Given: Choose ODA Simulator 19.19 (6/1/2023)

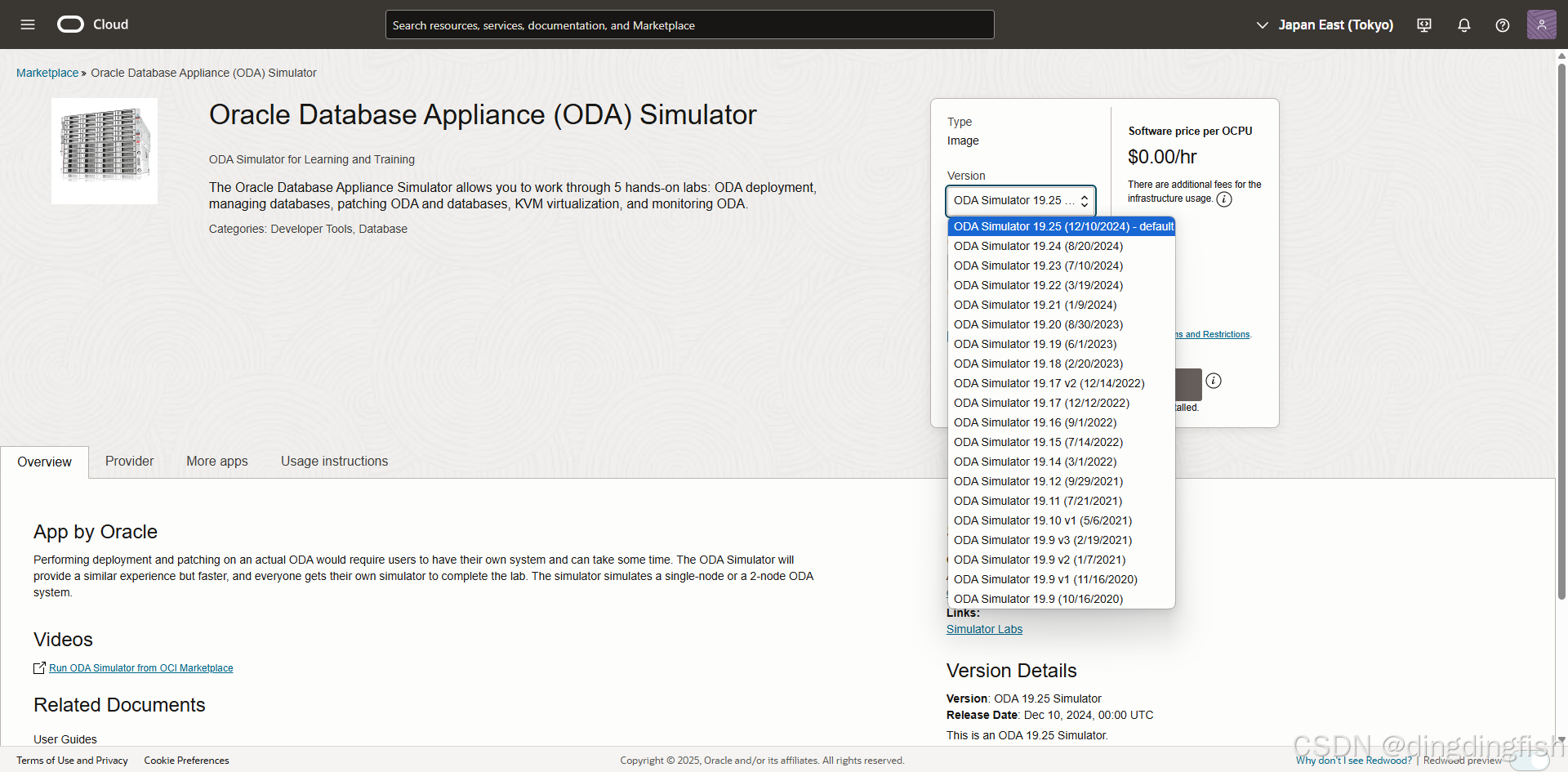Looking at the screenshot, I should 1062,344.
